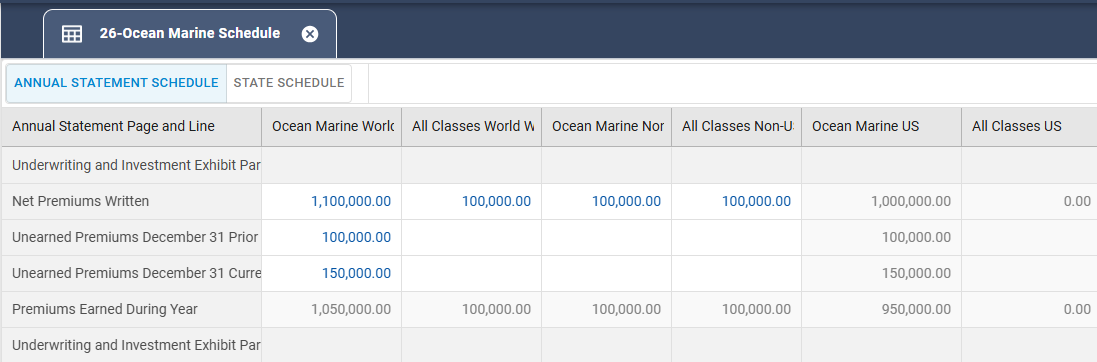The height and width of the screenshot is (362, 1097).
Task: Edit Unearned Premiums Current 150,000.00 blue cell
Action: click(332, 273)
